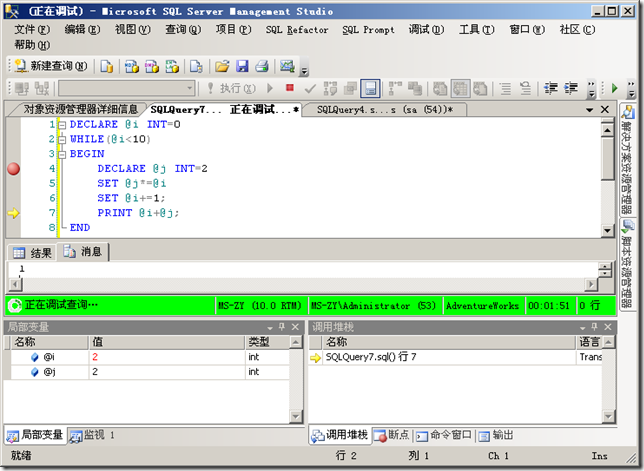The height and width of the screenshot is (471, 644).
Task: Click Uncomment selected lines icon
Action: 525,88
